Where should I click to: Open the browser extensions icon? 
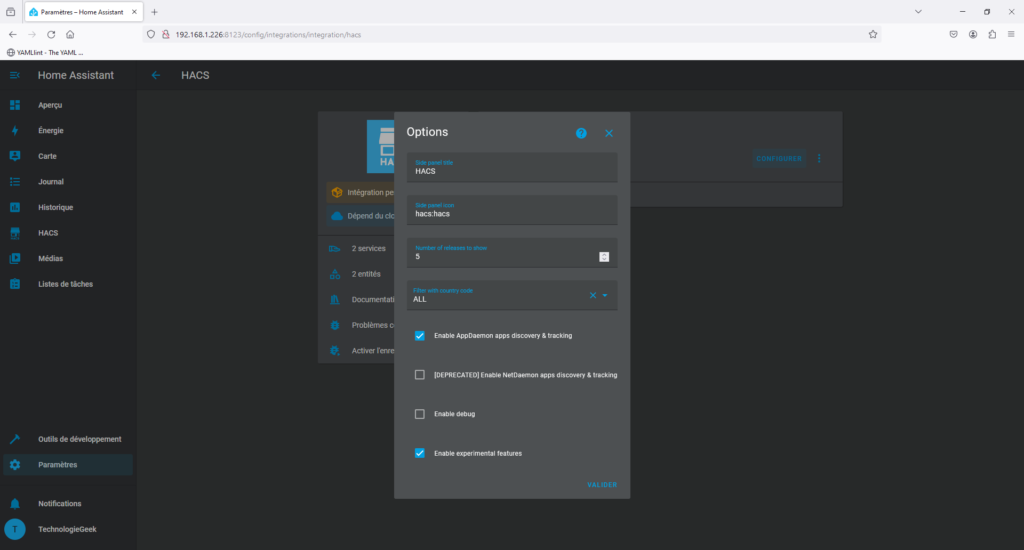(x=992, y=35)
